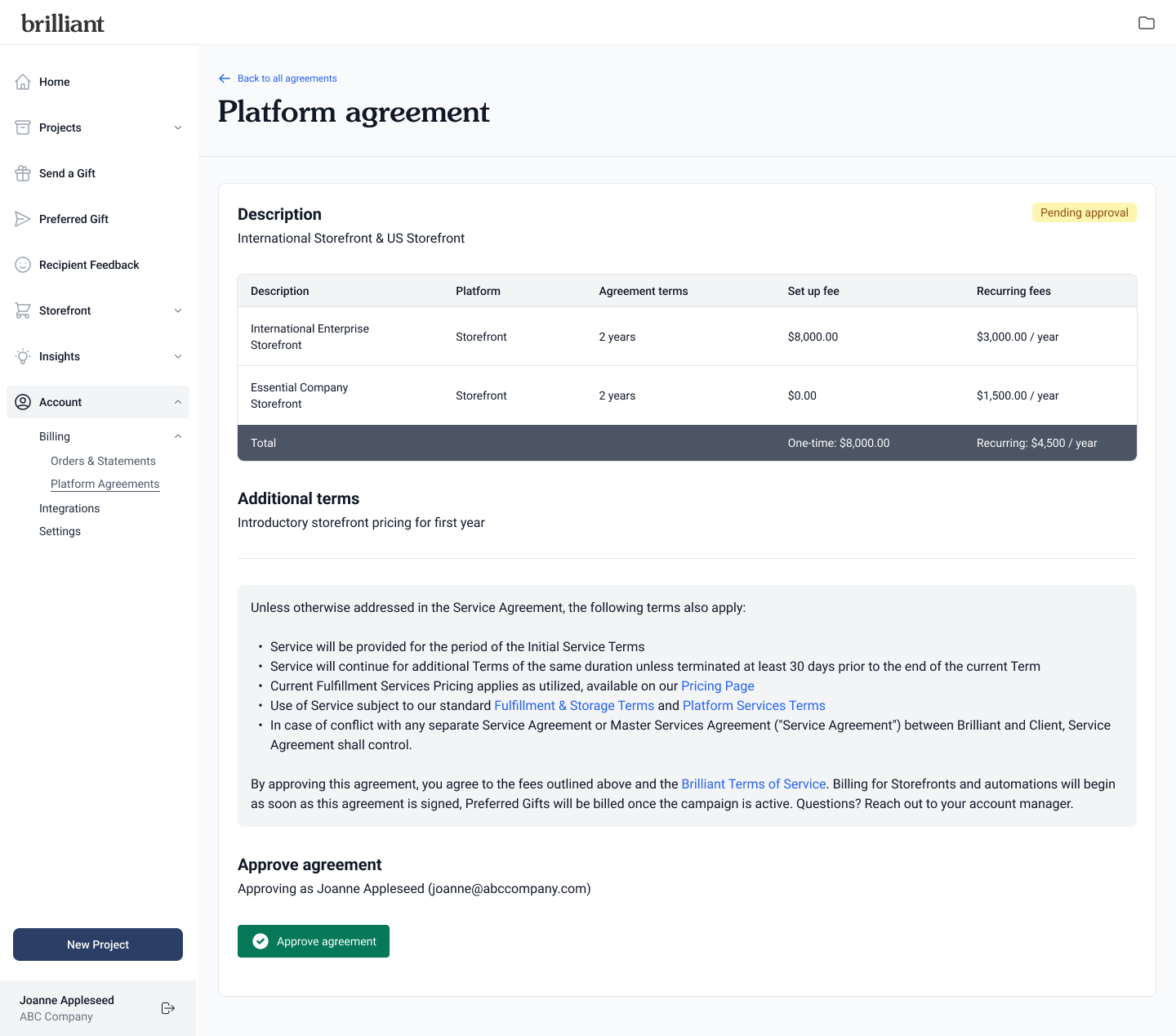1176x1036 pixels.
Task: Click the Recipient Feedback smiley icon
Action: pyautogui.click(x=23, y=265)
